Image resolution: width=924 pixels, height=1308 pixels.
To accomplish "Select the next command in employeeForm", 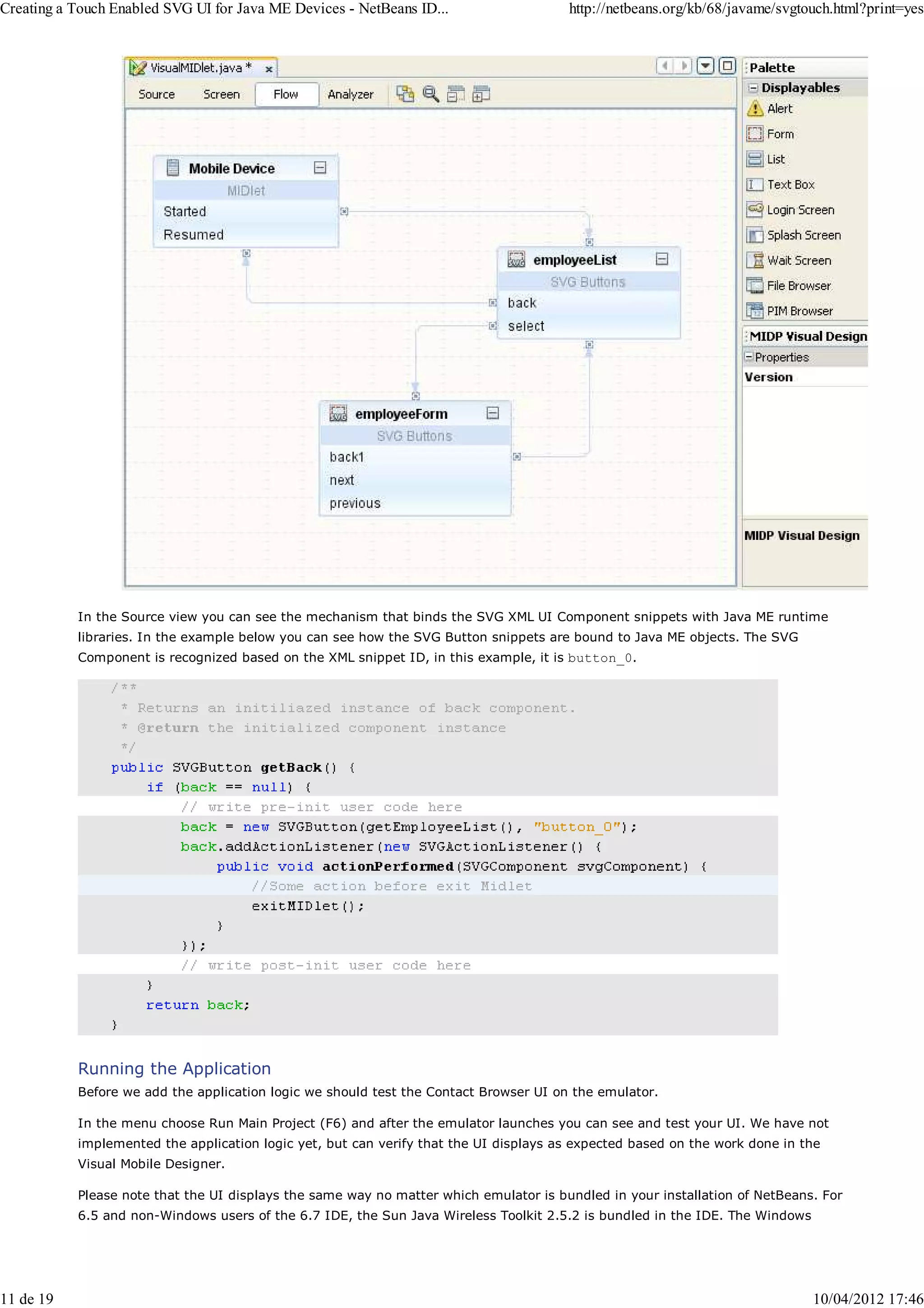I will point(415,480).
